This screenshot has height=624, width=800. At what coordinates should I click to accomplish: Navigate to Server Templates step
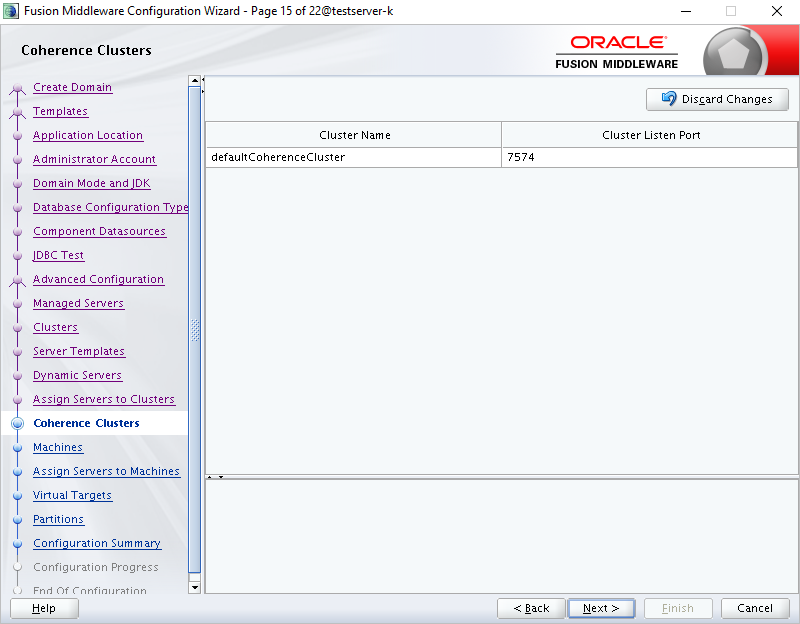tap(79, 351)
